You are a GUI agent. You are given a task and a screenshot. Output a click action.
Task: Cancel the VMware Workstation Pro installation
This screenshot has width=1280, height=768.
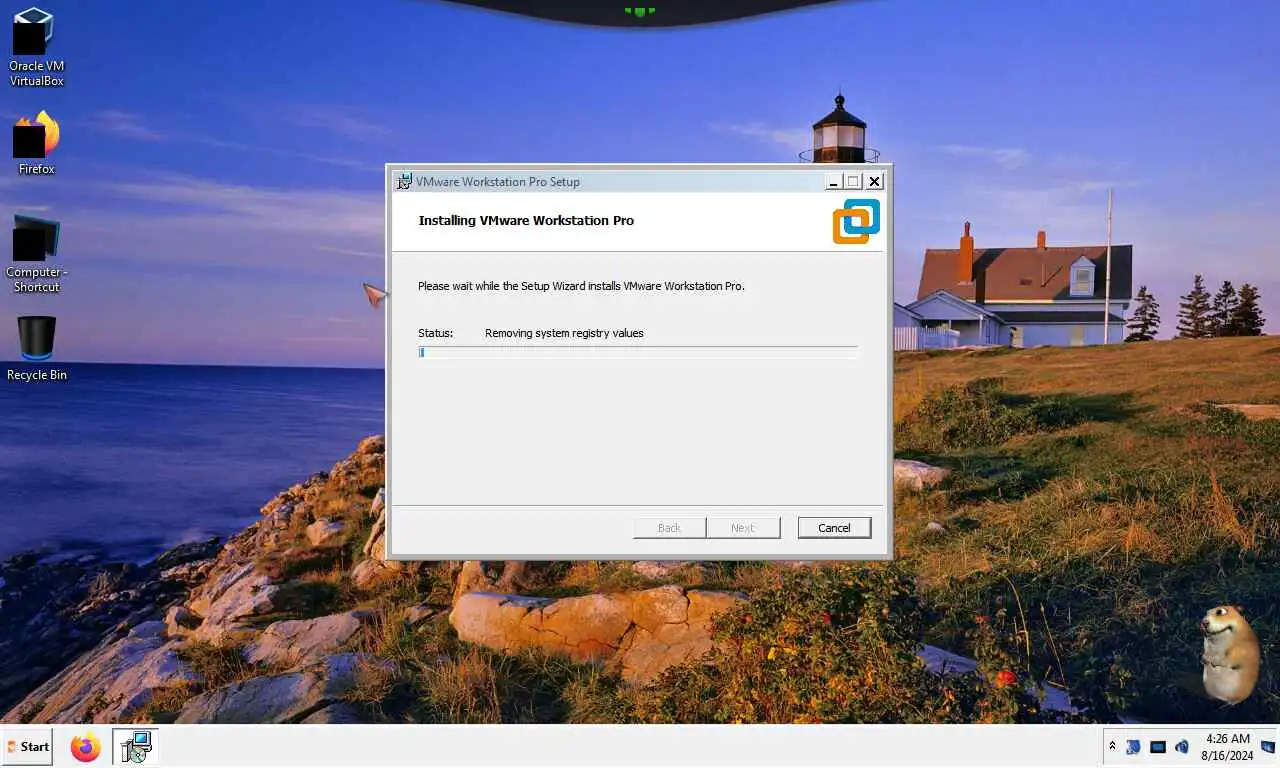coord(834,528)
